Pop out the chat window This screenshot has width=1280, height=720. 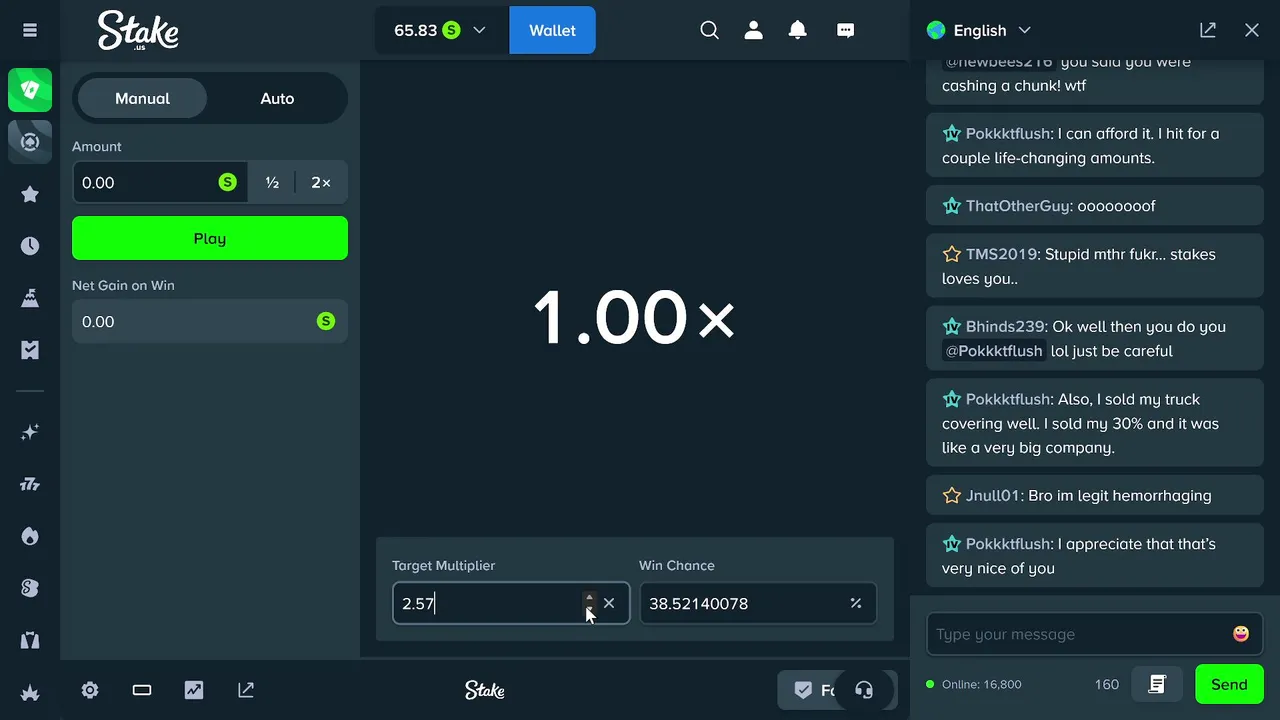coord(1208,30)
